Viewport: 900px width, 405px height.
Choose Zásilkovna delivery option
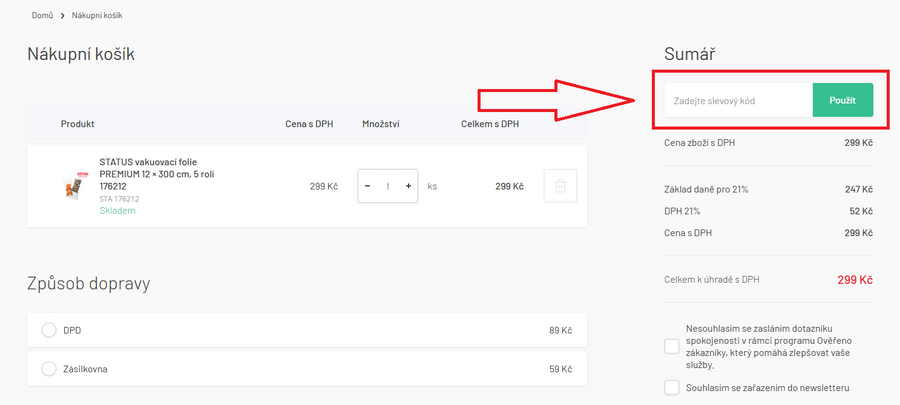49,369
